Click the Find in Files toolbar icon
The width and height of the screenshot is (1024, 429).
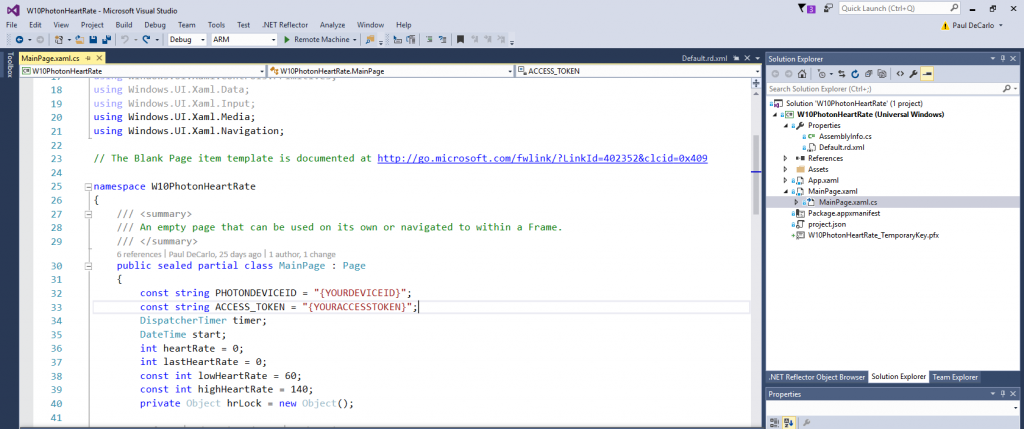coord(370,39)
